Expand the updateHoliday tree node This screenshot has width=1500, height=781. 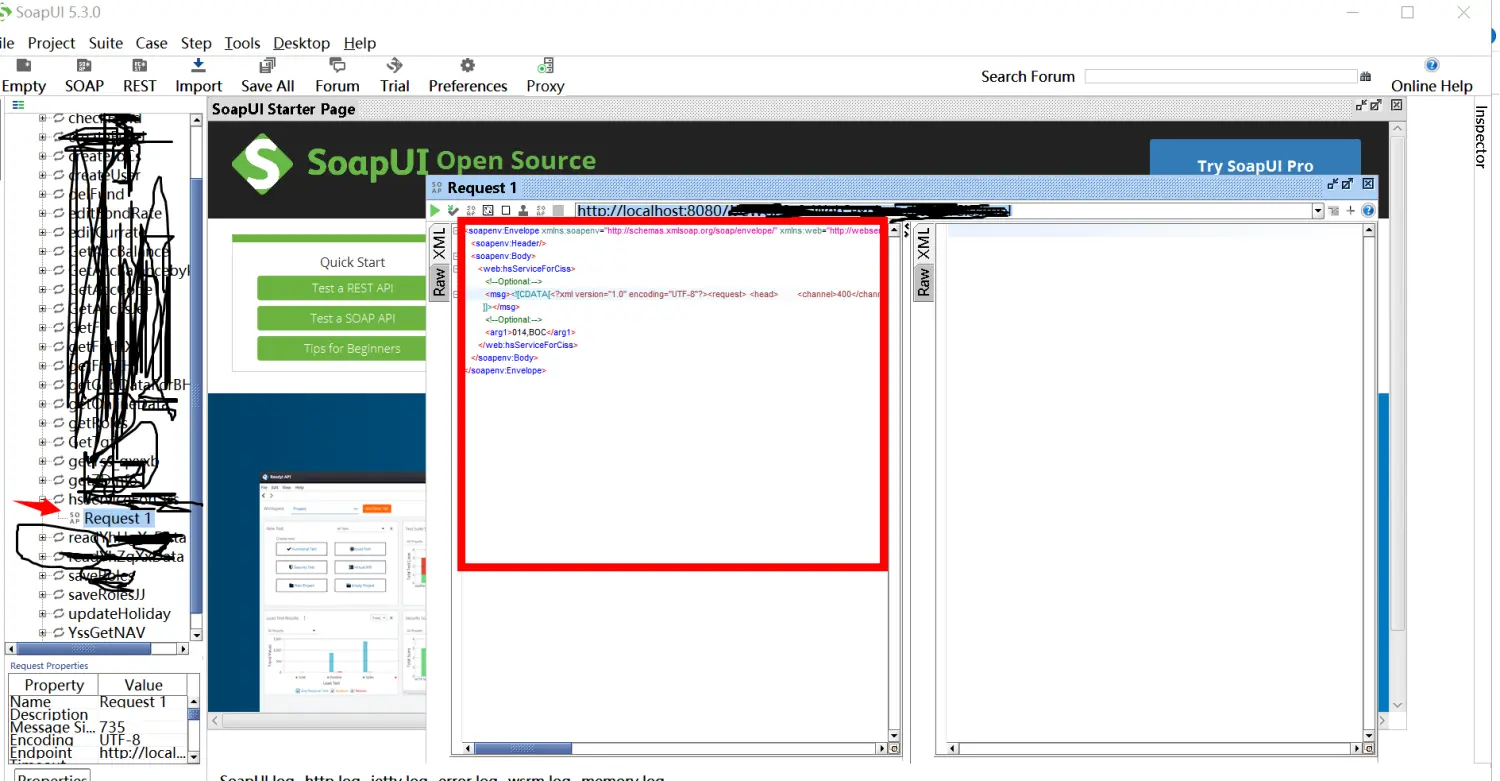point(42,613)
